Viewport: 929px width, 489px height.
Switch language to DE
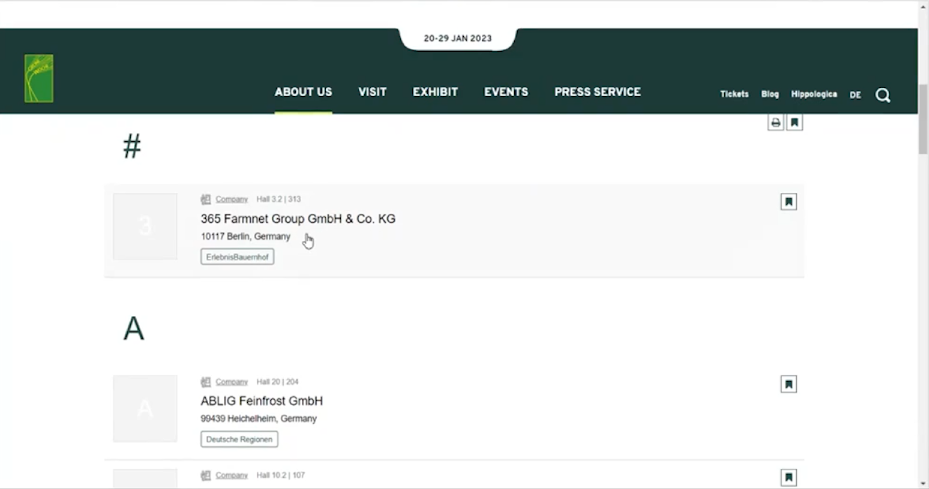click(855, 95)
